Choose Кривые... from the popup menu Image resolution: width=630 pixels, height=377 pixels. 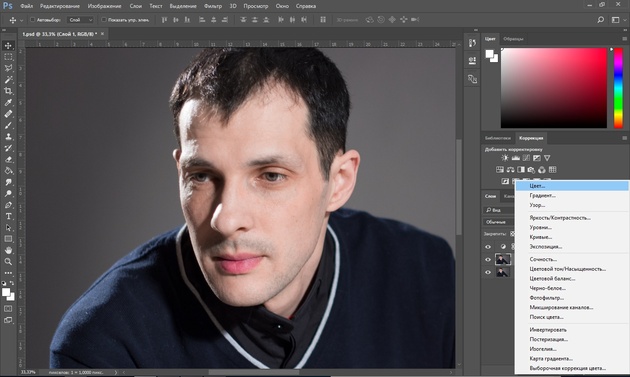(572, 237)
